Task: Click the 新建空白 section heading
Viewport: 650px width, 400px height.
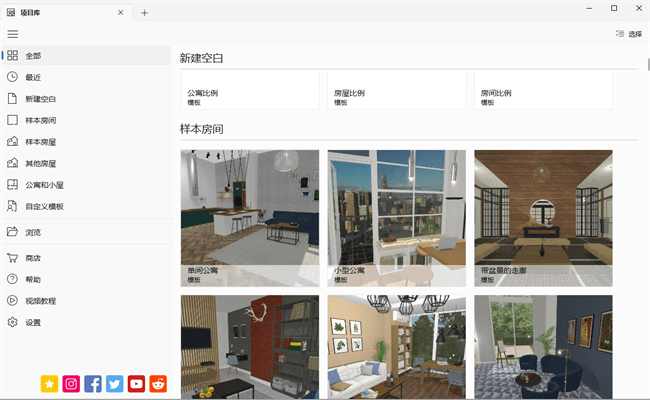Action: point(201,58)
